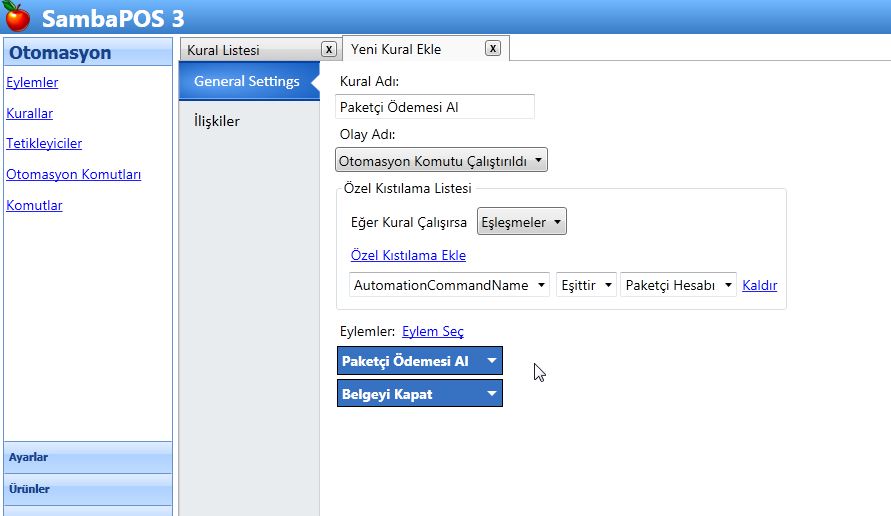Close the Kural Listesi tab
The height and width of the screenshot is (516, 891).
click(x=328, y=49)
